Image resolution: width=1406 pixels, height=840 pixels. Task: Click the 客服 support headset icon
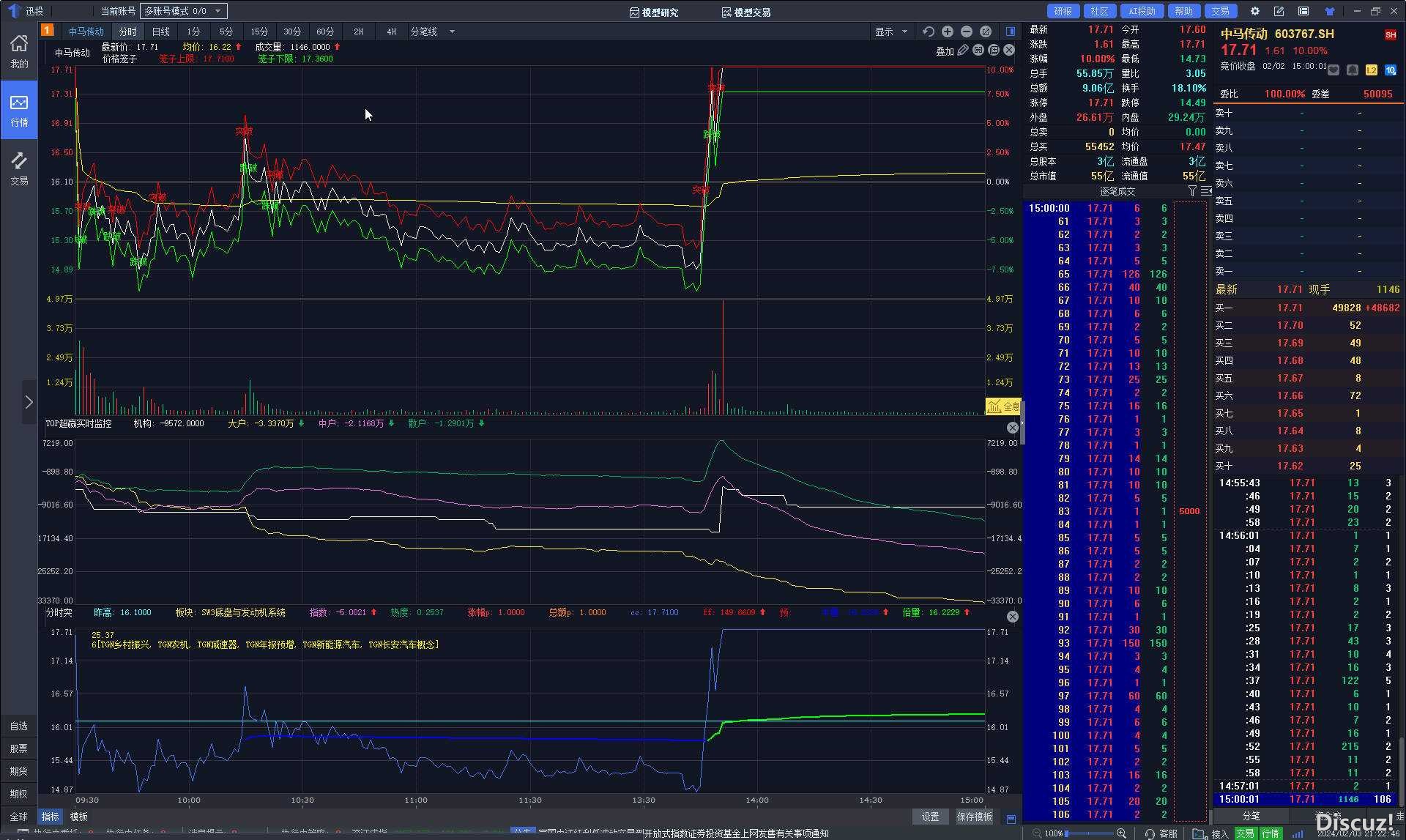[x=1150, y=833]
